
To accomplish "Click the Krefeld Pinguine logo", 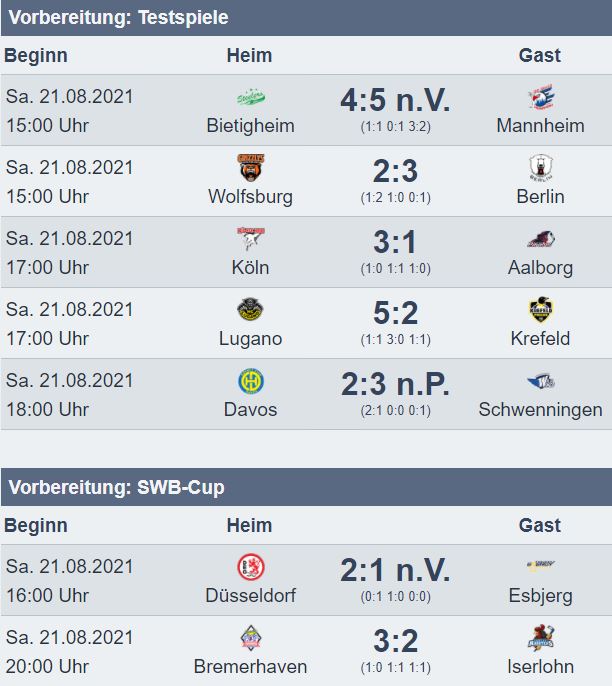I will [541, 310].
